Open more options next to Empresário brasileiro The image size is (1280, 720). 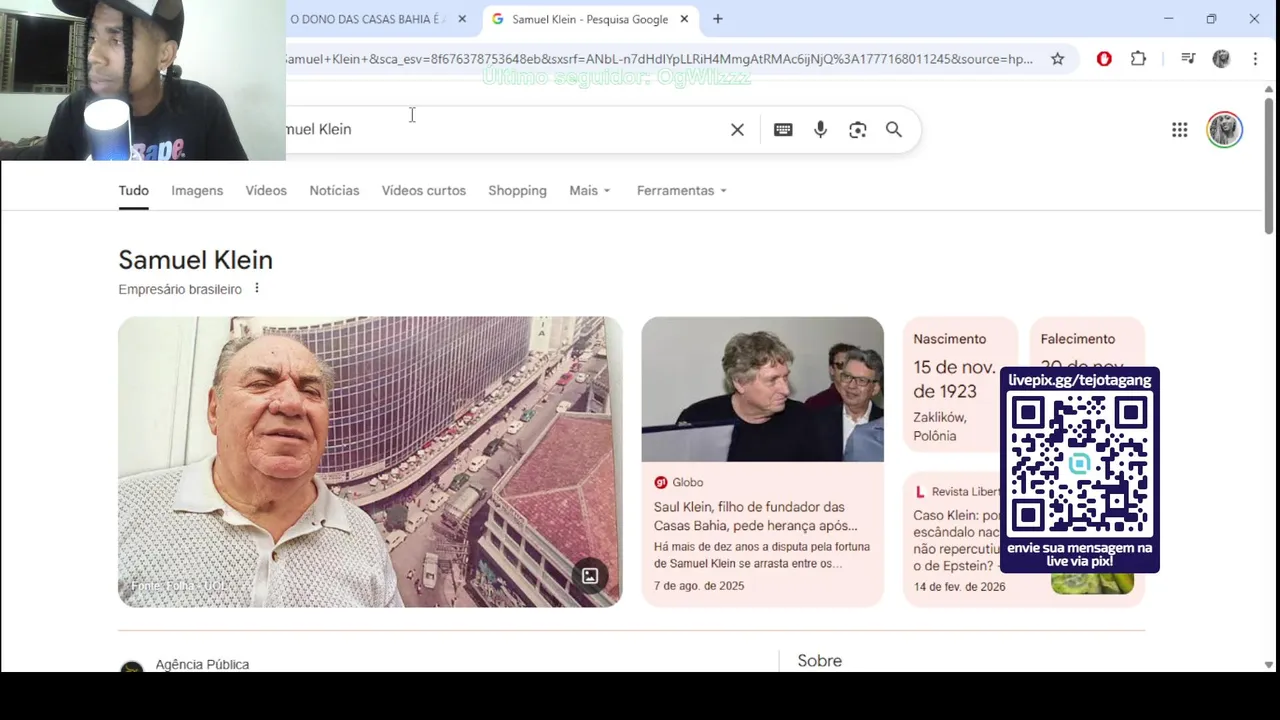[256, 289]
